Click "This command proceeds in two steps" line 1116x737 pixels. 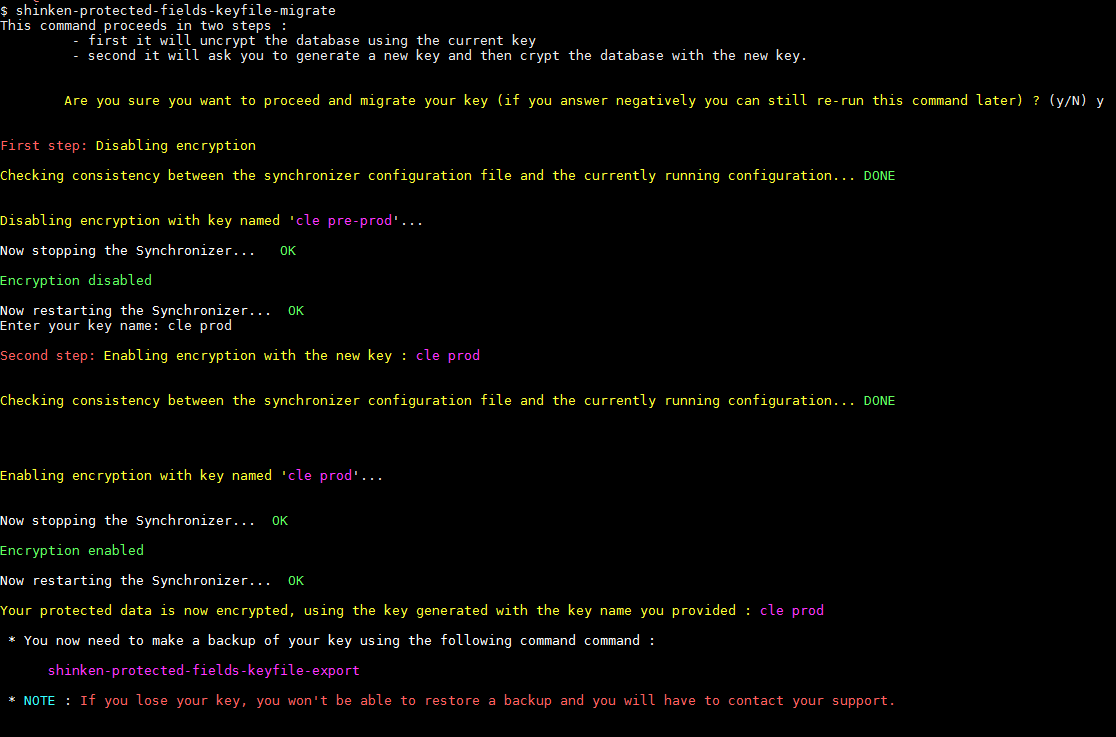pos(143,26)
